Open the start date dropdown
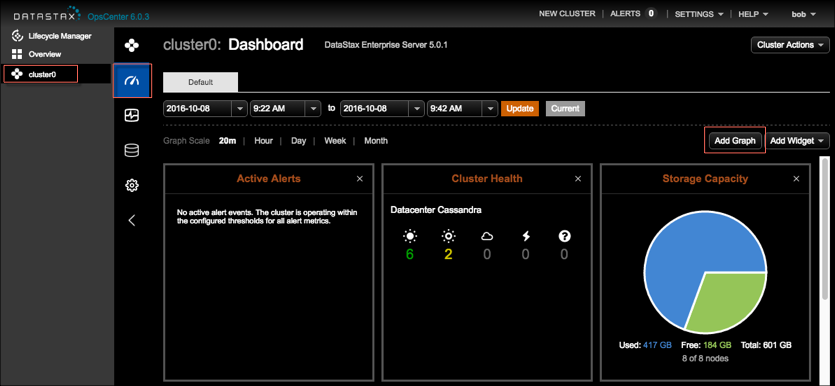Image resolution: width=835 pixels, height=386 pixels. [240, 108]
